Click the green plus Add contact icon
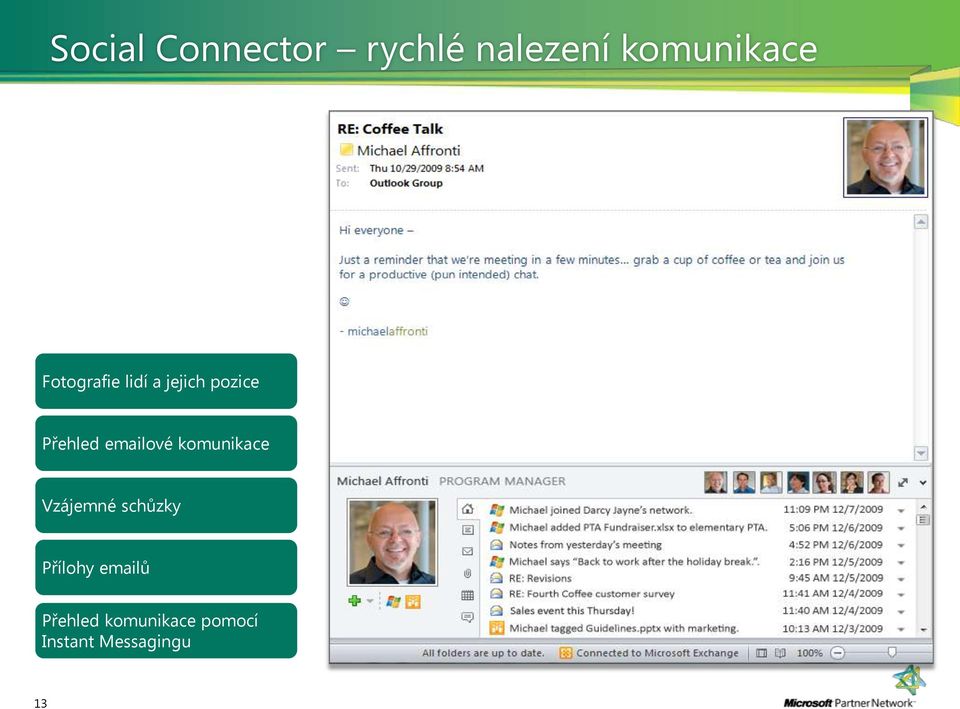The width and height of the screenshot is (960, 709). [x=354, y=601]
